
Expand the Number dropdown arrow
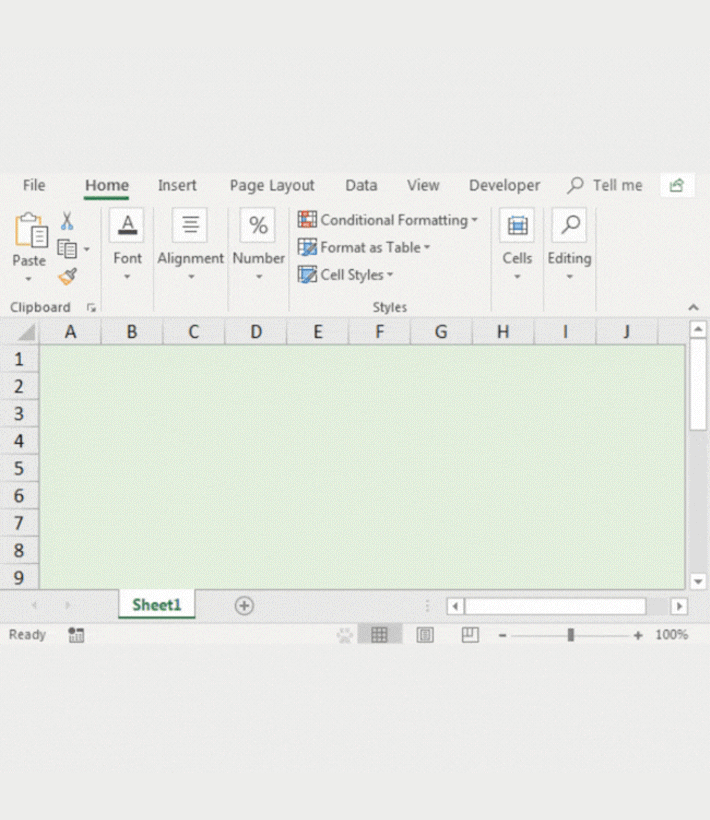[259, 277]
